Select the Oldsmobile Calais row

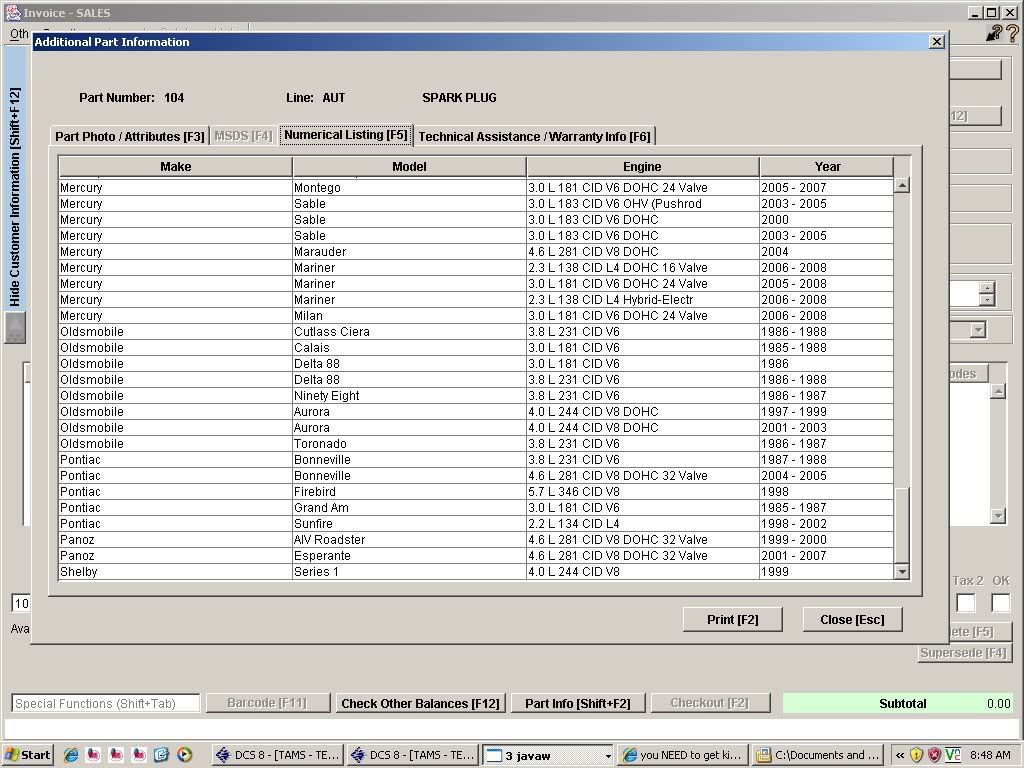pos(475,347)
